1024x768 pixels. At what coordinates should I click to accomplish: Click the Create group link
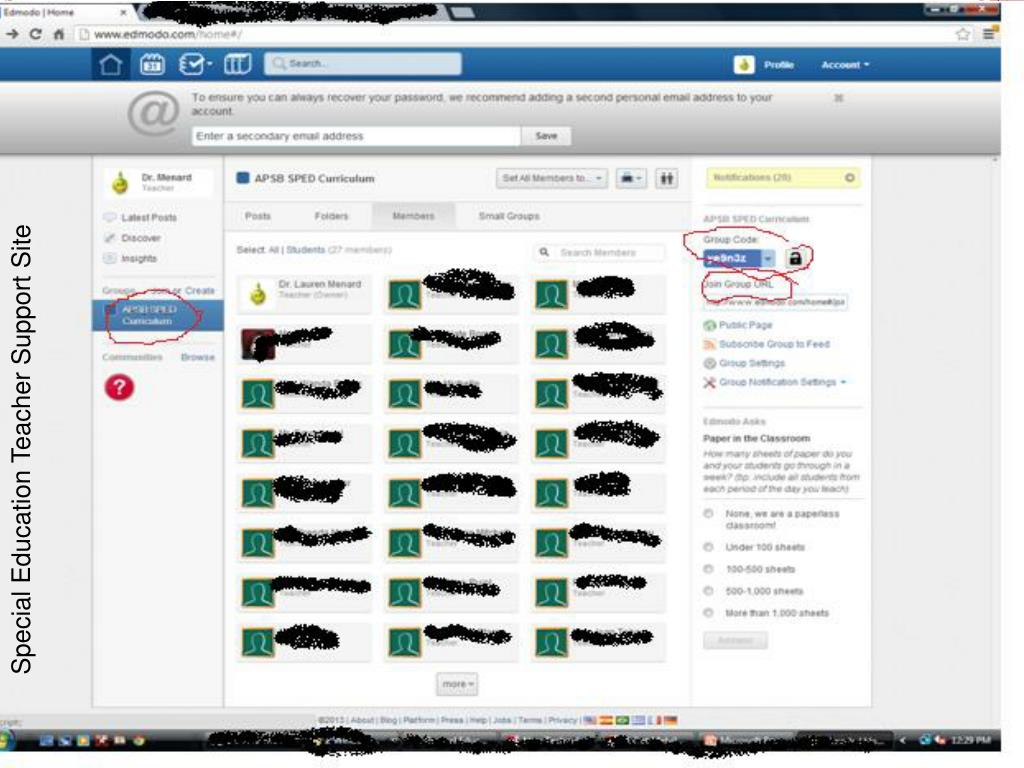coord(200,291)
